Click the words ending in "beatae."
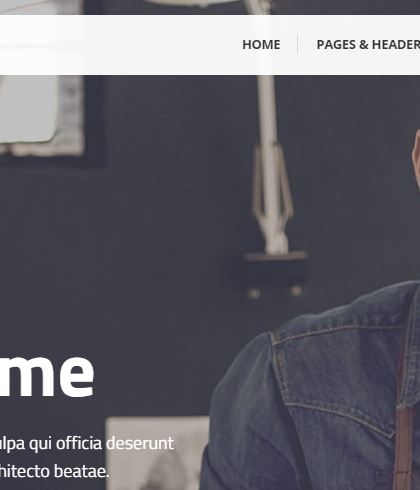The height and width of the screenshot is (490, 420). point(54,471)
